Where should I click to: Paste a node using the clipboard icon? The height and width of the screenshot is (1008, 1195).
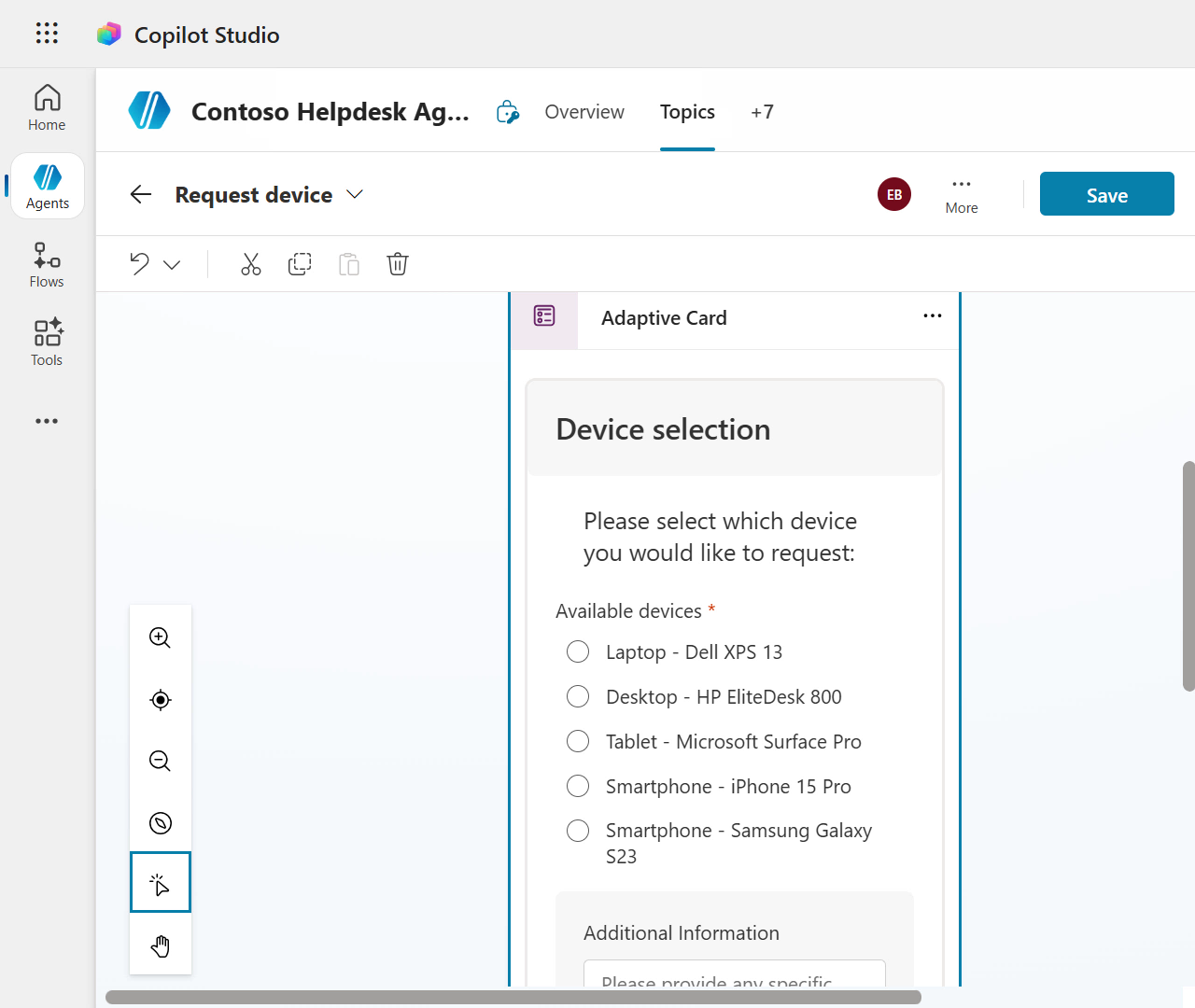tap(348, 264)
